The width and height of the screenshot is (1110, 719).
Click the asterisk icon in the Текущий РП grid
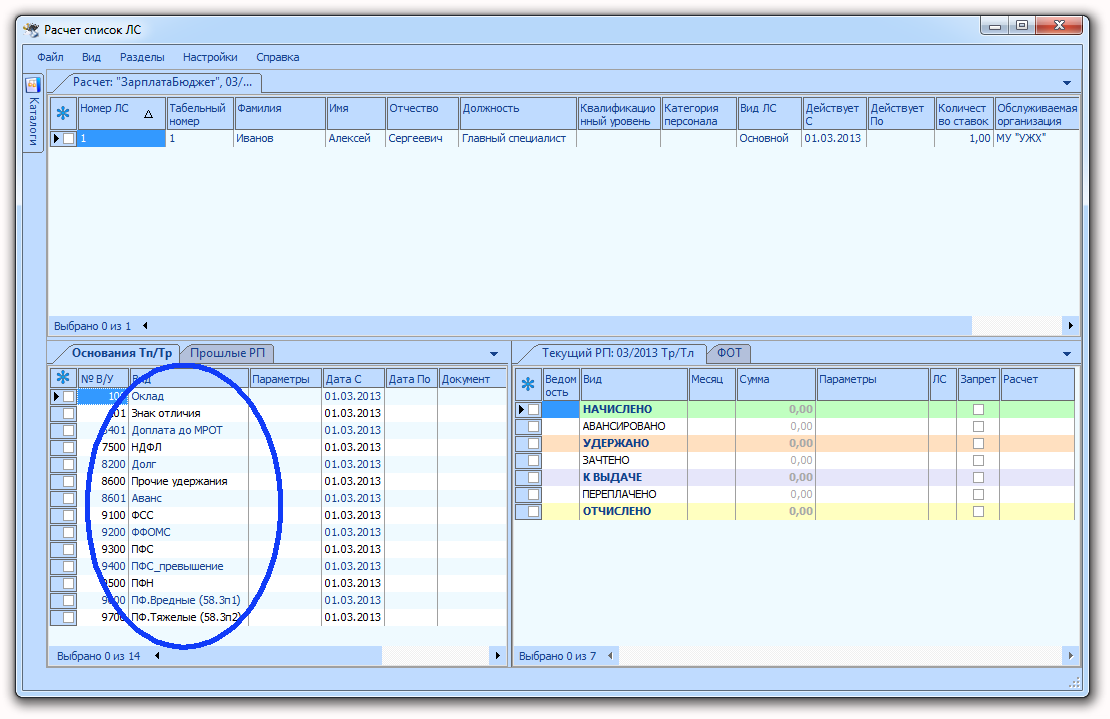click(528, 384)
